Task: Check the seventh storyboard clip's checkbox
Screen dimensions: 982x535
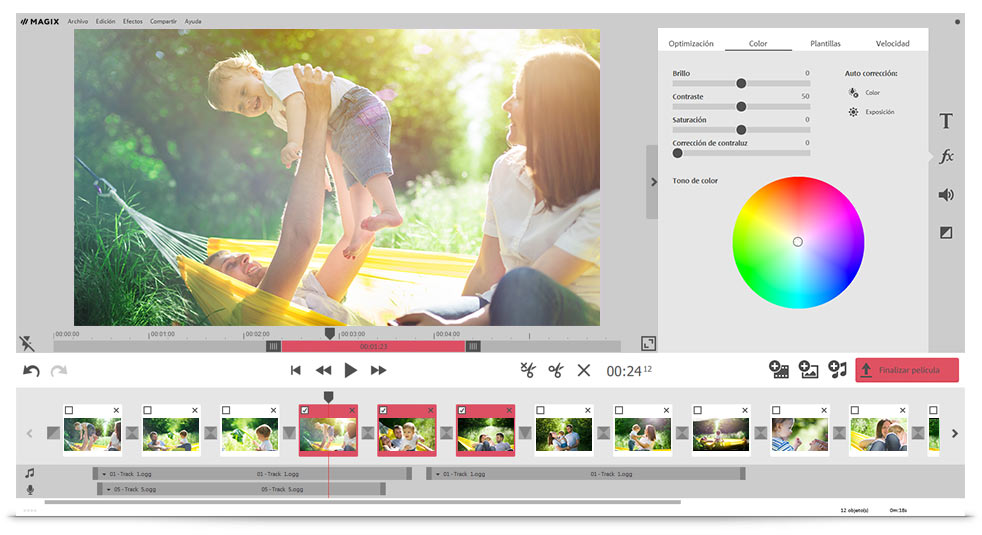Action: click(x=540, y=410)
